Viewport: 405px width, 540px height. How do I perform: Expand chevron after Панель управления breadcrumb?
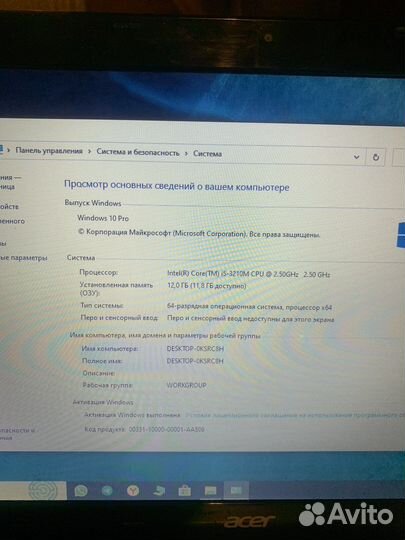(x=89, y=152)
